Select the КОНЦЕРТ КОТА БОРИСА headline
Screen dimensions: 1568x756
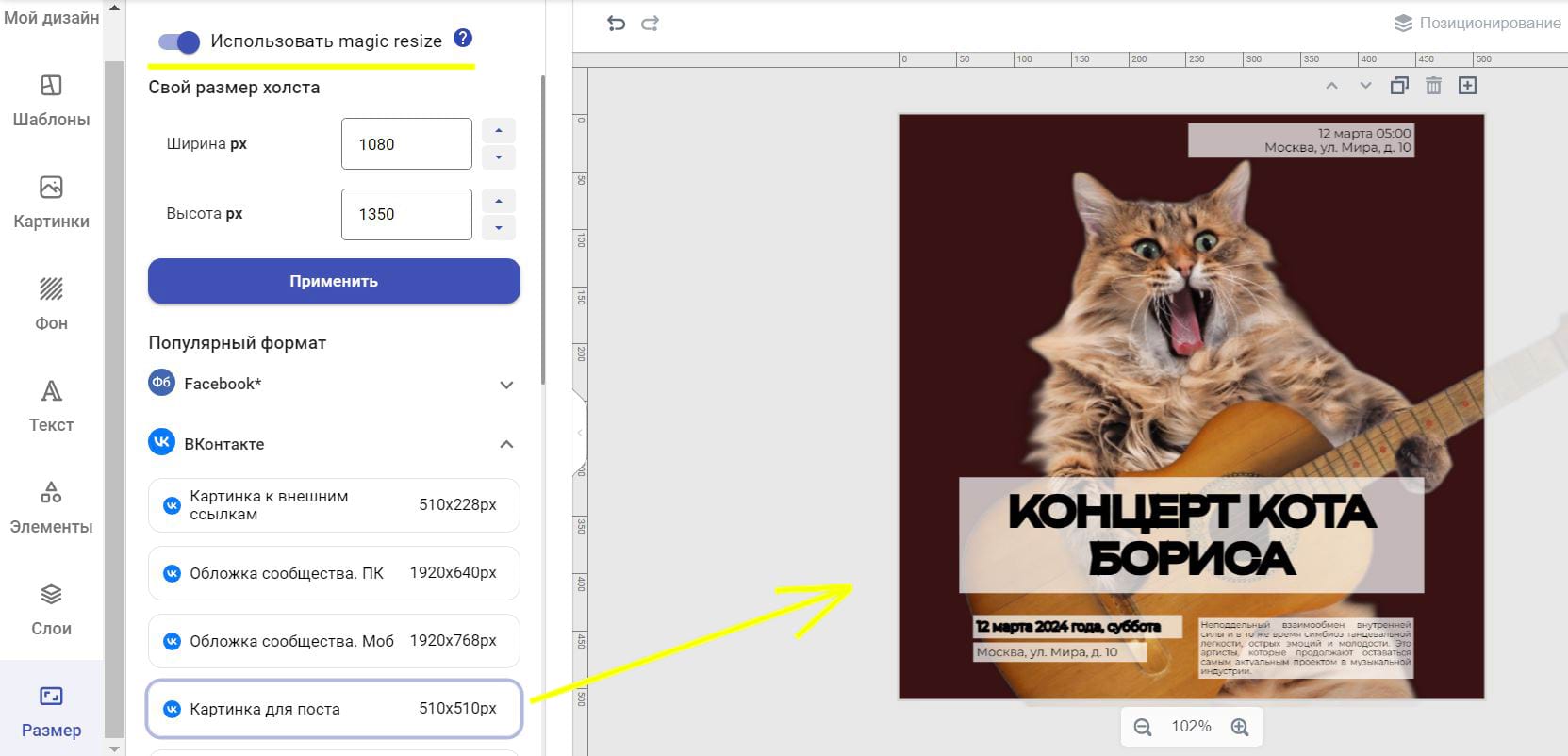tap(1192, 534)
